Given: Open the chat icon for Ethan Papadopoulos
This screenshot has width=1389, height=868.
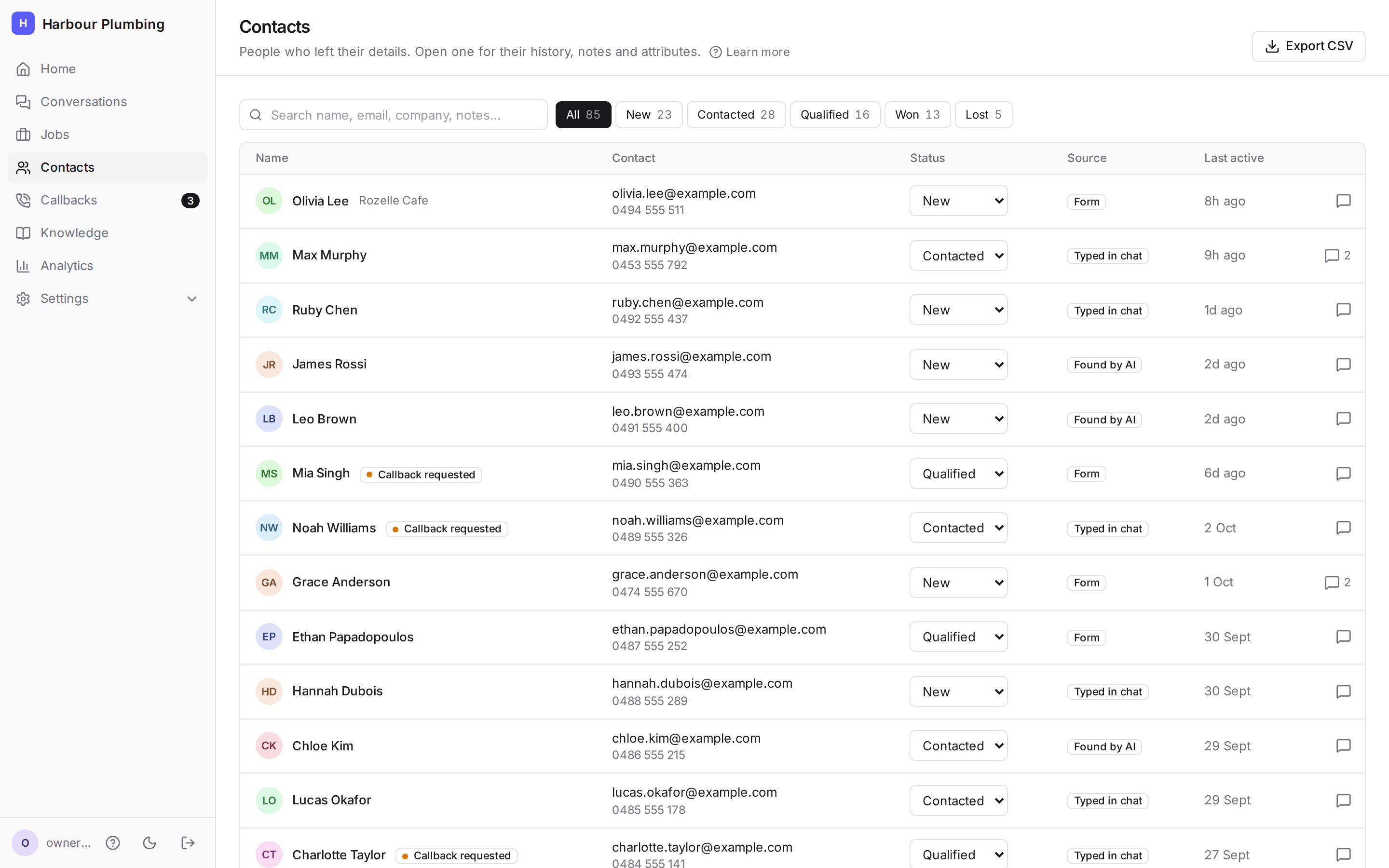Looking at the screenshot, I should click(x=1343, y=637).
